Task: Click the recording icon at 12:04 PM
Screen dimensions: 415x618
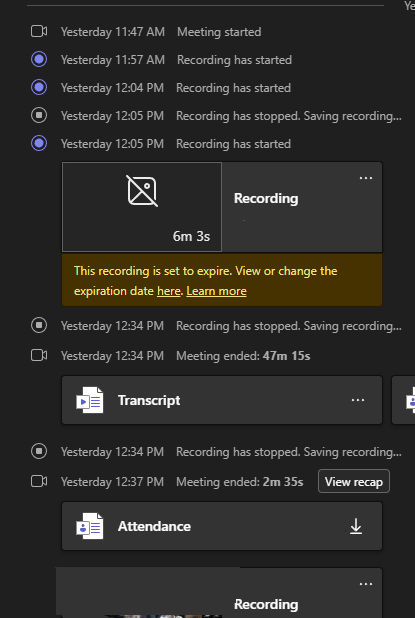Action: coord(39,87)
